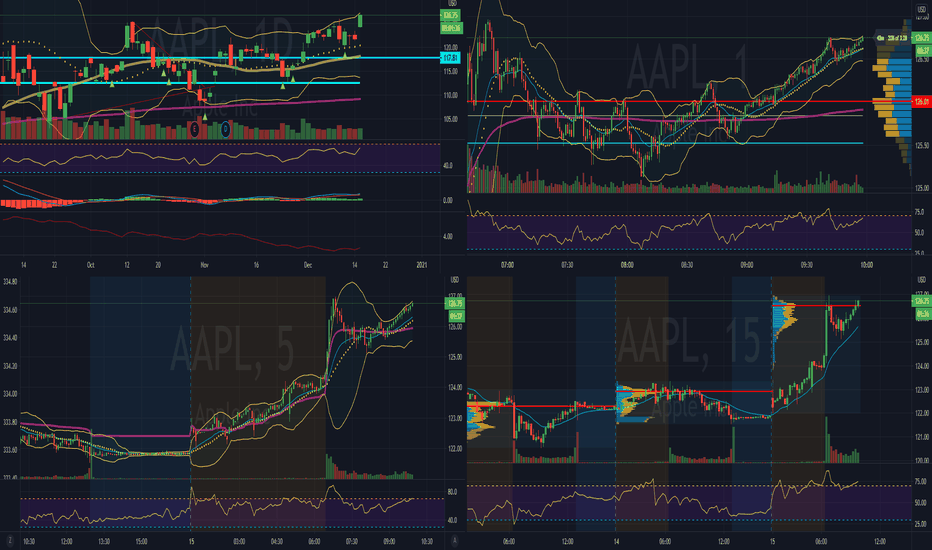Screen dimensions: 932x550
Task: Click the green last-price label on 15-minute chart
Action: [x=921, y=301]
